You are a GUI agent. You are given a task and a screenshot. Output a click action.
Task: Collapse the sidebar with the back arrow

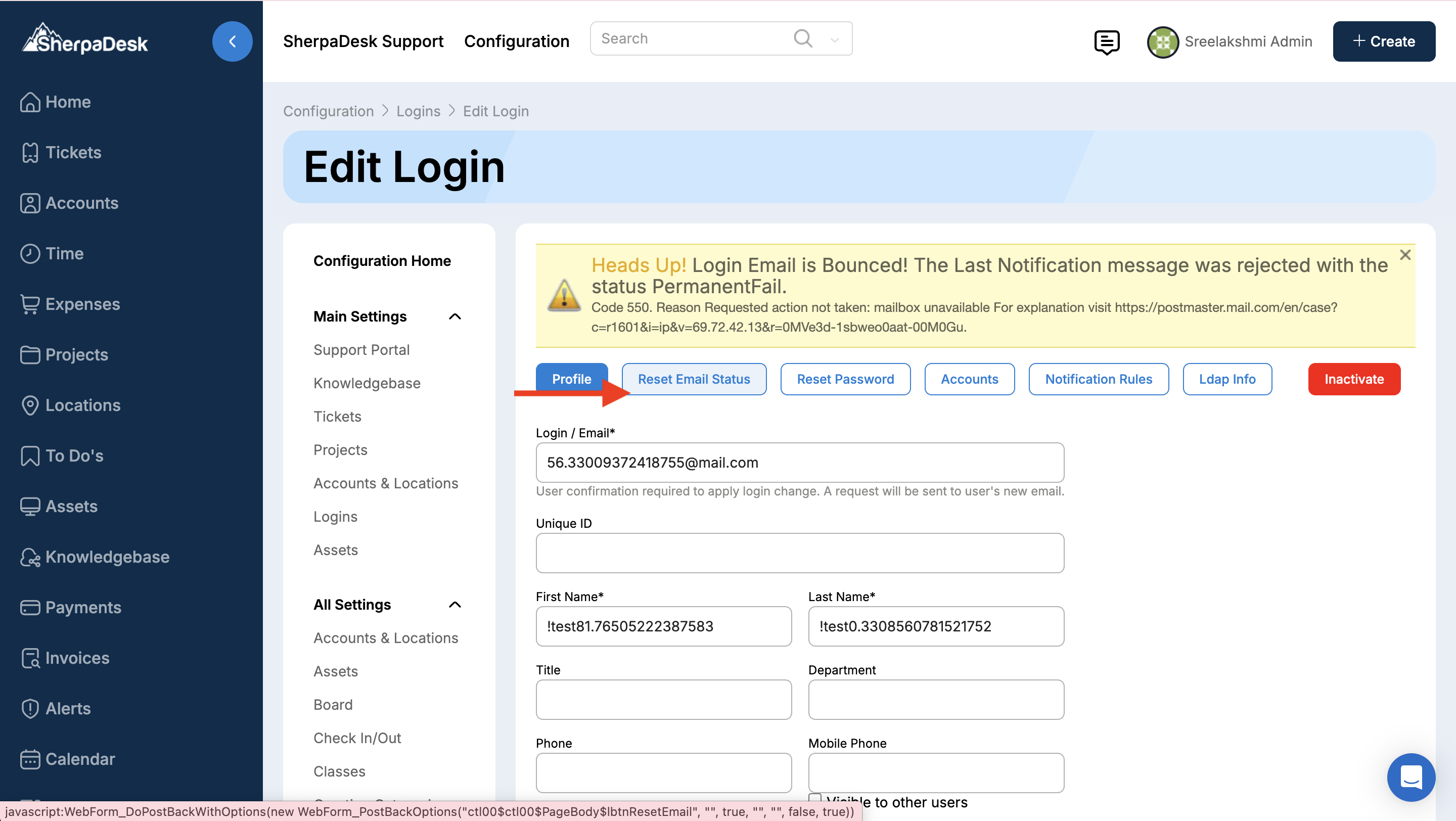(x=233, y=41)
